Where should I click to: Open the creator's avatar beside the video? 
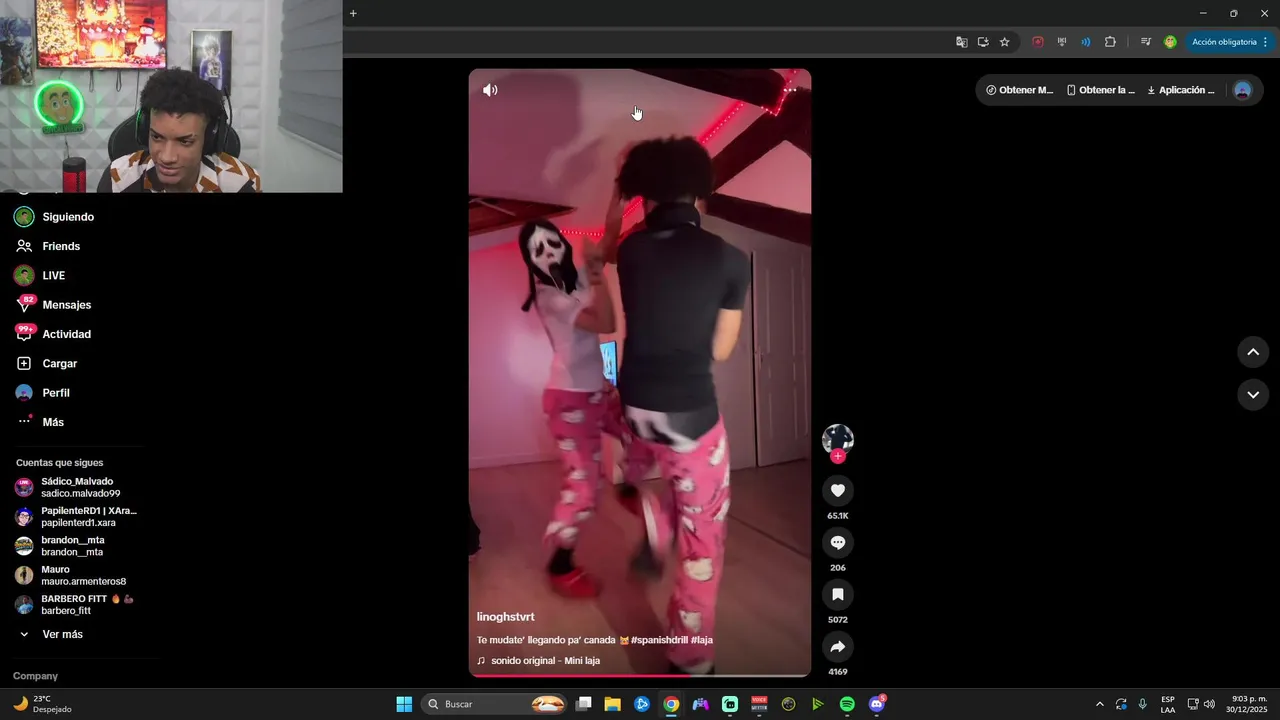838,438
